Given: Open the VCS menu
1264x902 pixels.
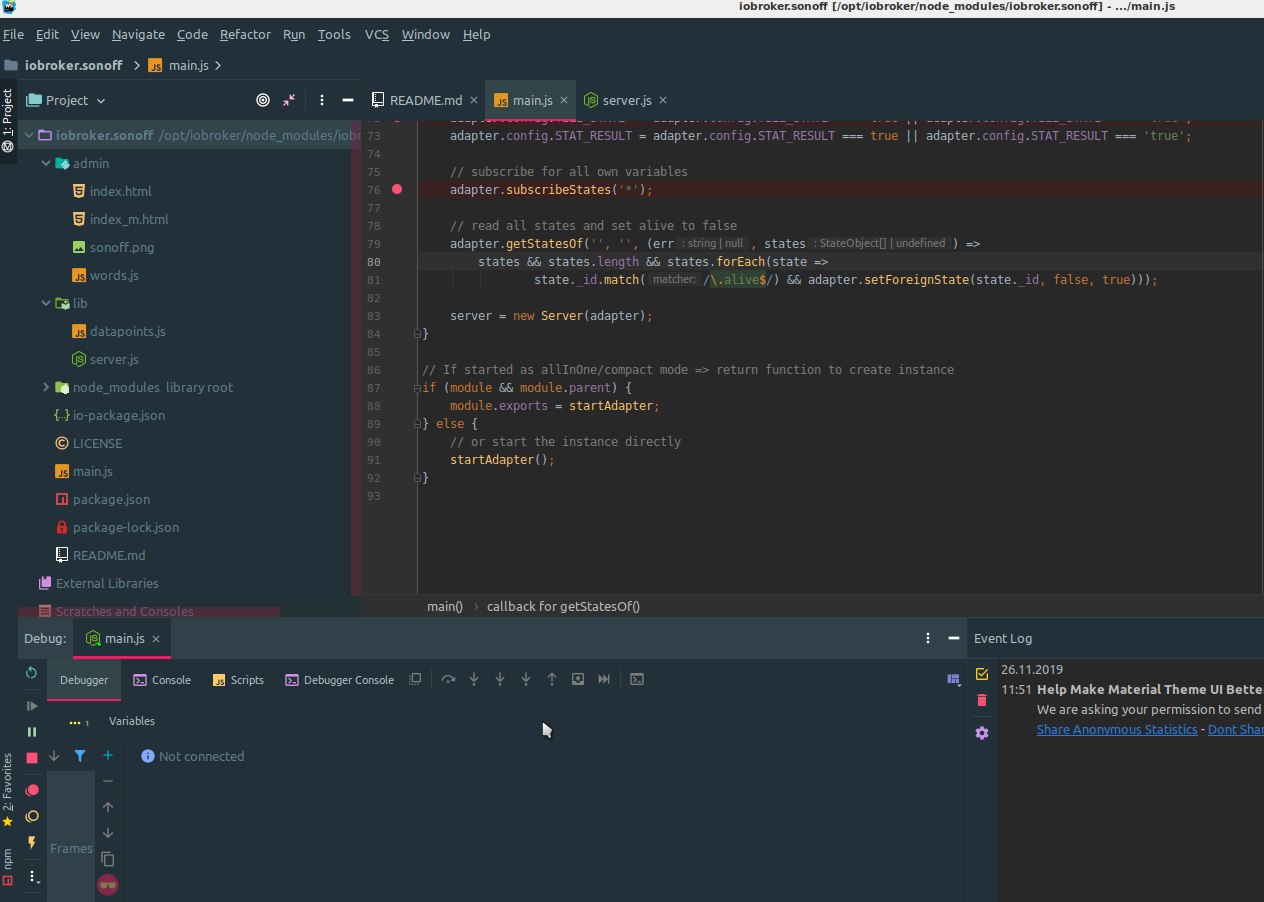Looking at the screenshot, I should (377, 34).
